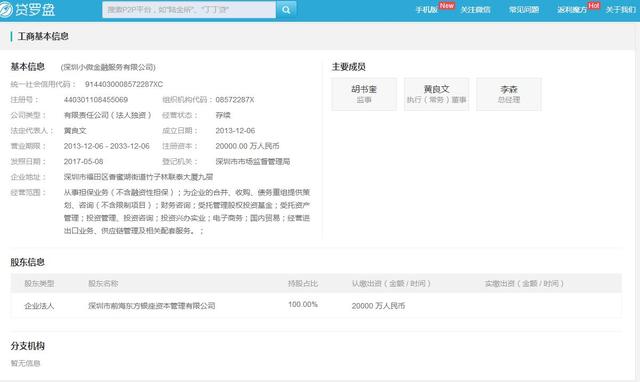Click the red New badge
The width and height of the screenshot is (640, 382).
click(447, 6)
